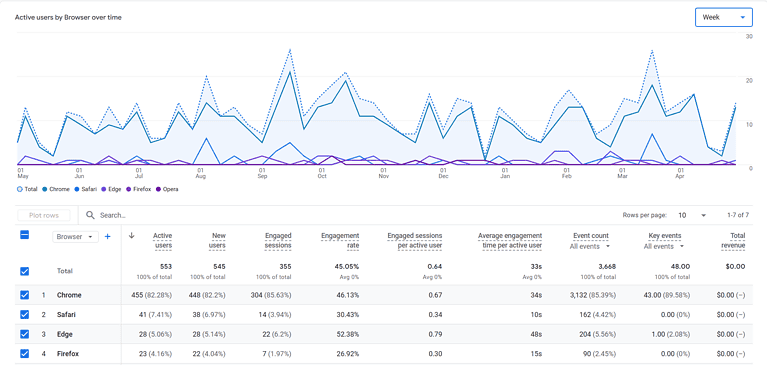Screen dimensions: 767x365
Task: Click the chart title Active users by Browser
Action: pos(68,17)
